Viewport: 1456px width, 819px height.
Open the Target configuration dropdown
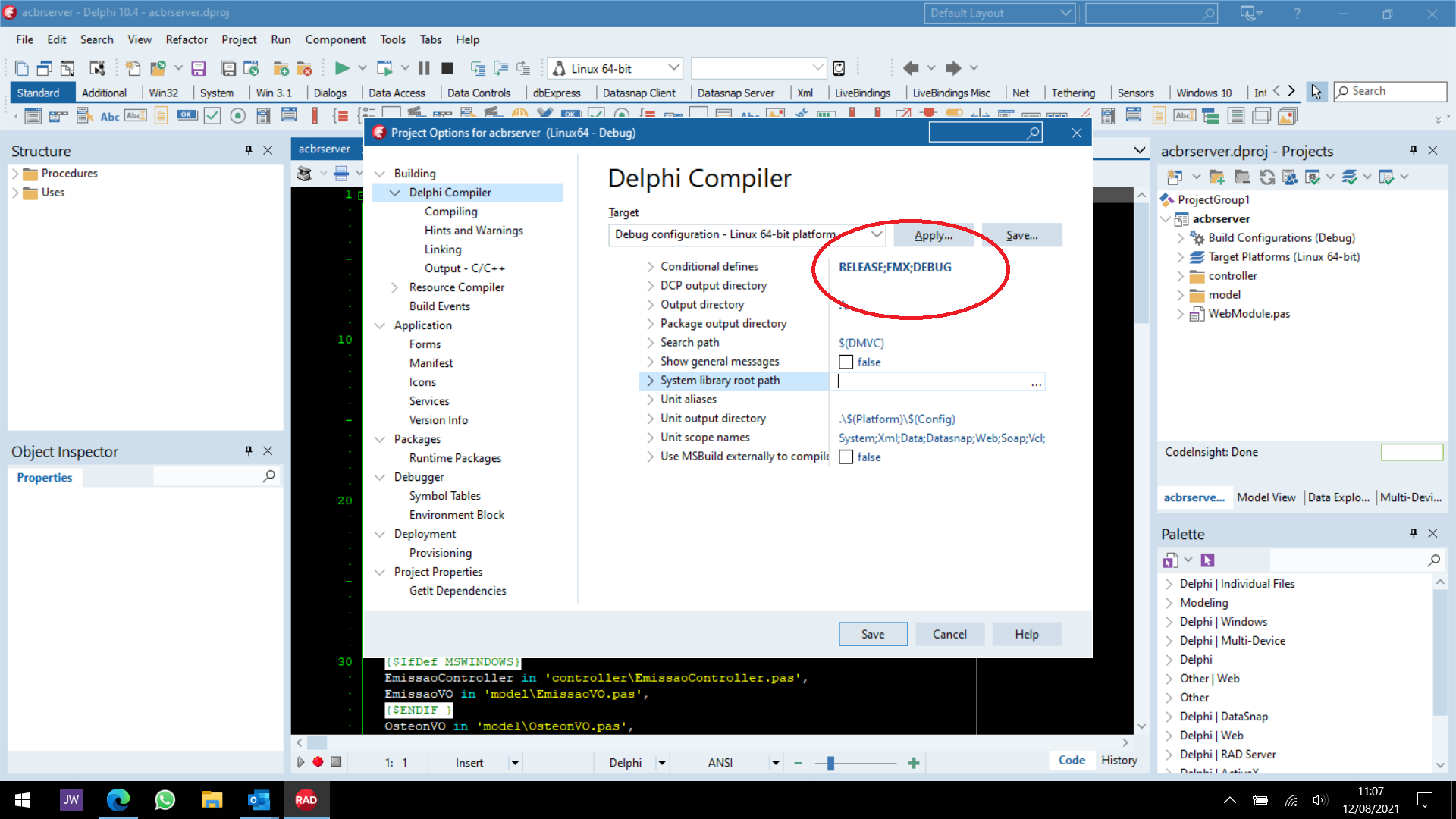pos(877,234)
